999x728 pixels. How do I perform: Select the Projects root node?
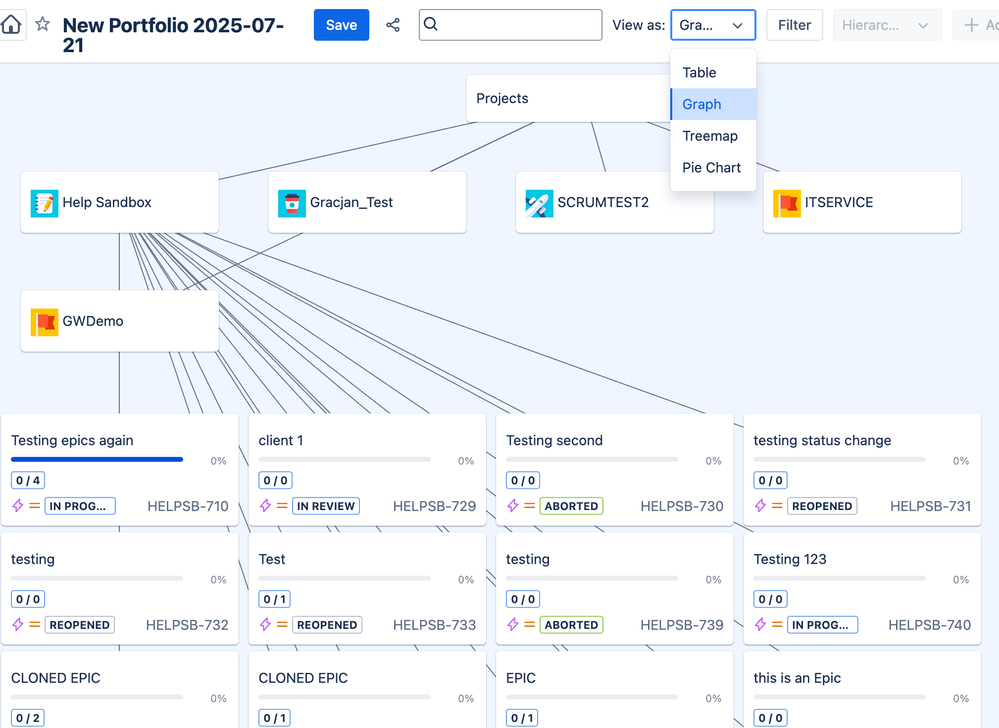pos(568,98)
